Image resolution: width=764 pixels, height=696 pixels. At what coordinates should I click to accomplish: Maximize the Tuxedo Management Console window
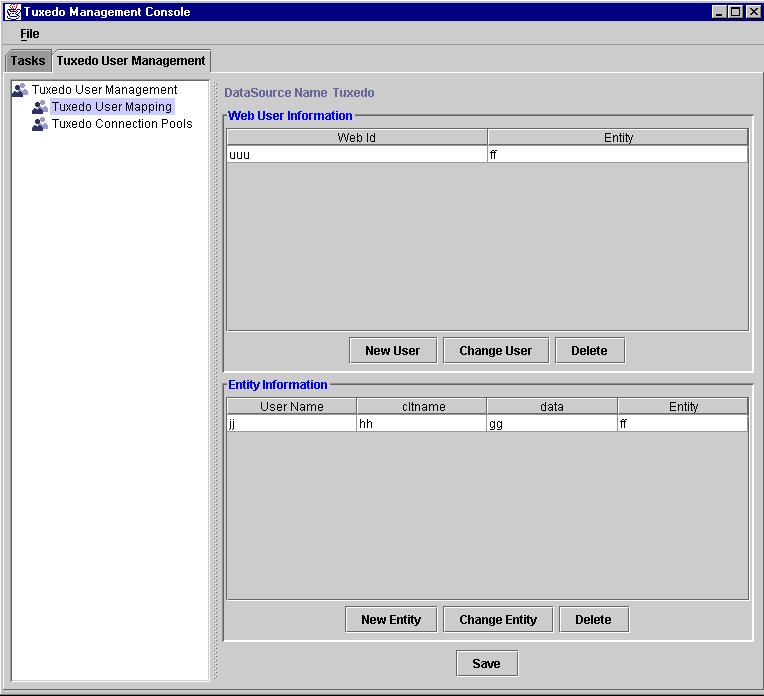click(736, 12)
